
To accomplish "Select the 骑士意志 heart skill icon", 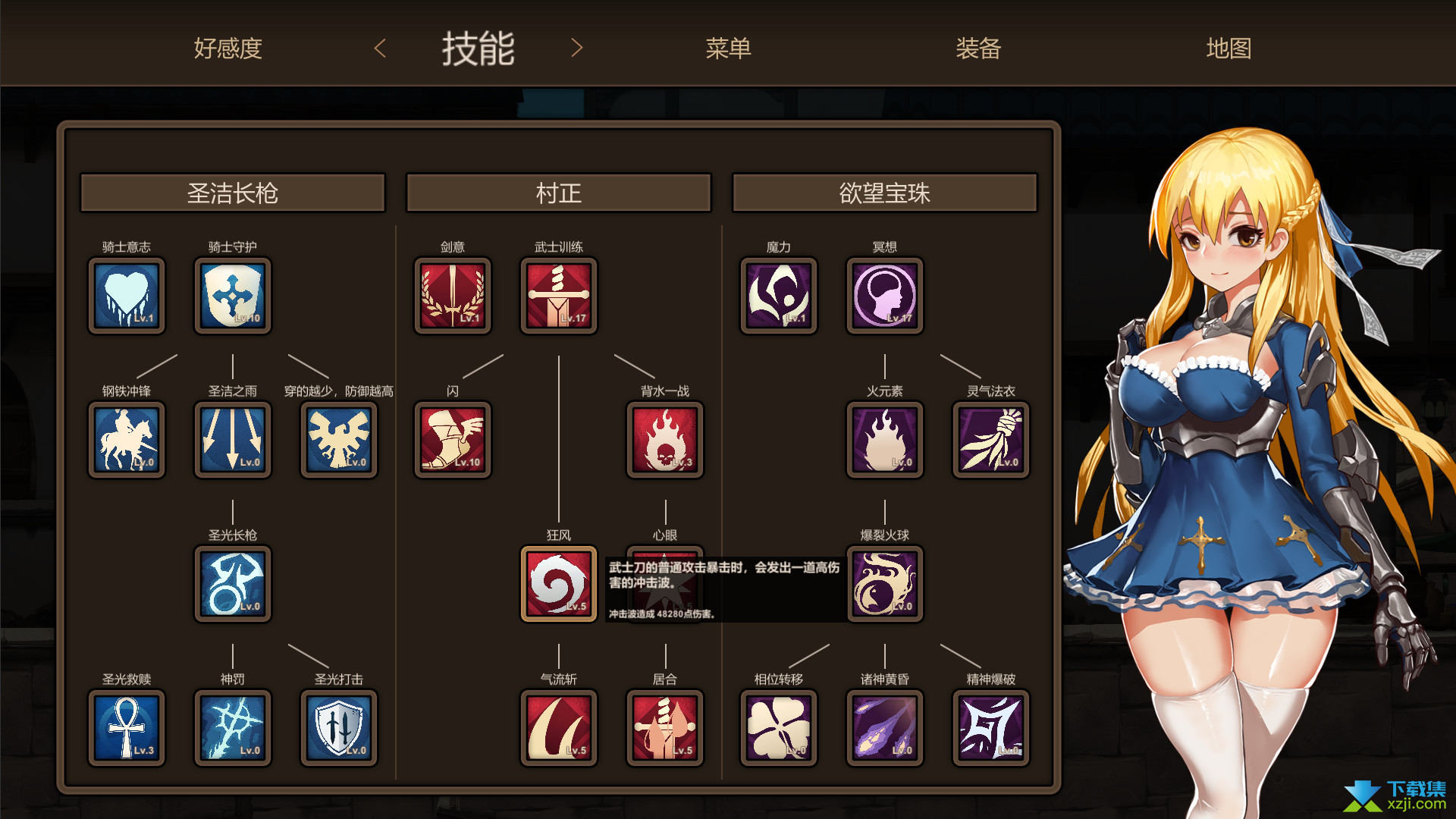I will tap(127, 296).
